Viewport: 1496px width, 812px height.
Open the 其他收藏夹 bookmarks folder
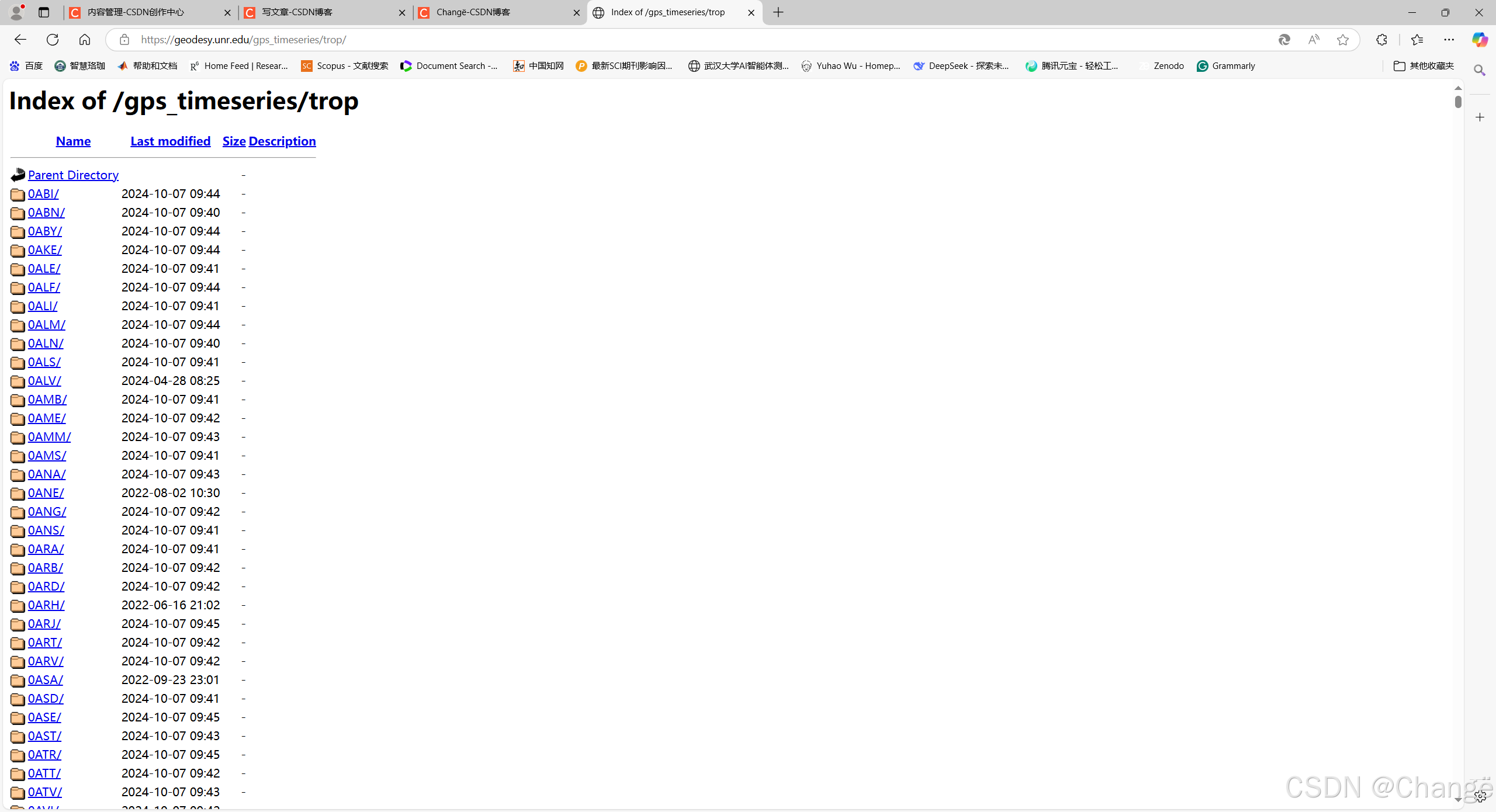pyautogui.click(x=1424, y=66)
